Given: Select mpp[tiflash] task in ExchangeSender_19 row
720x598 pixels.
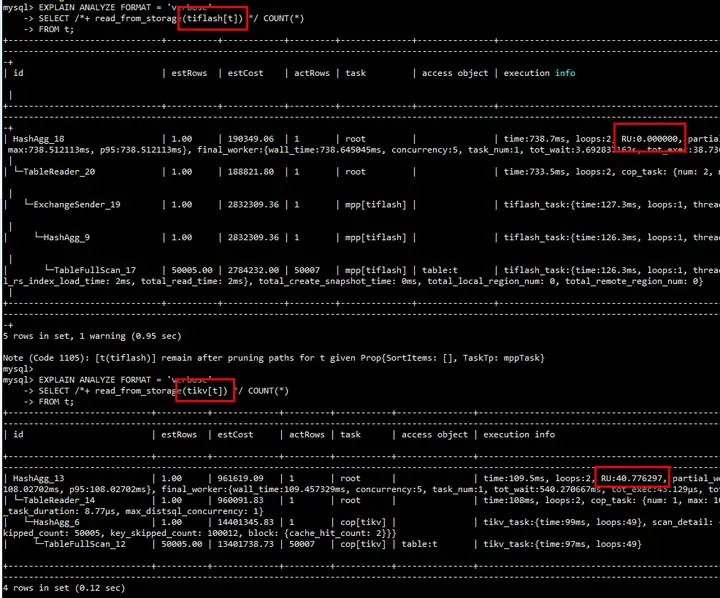Looking at the screenshot, I should tap(376, 204).
